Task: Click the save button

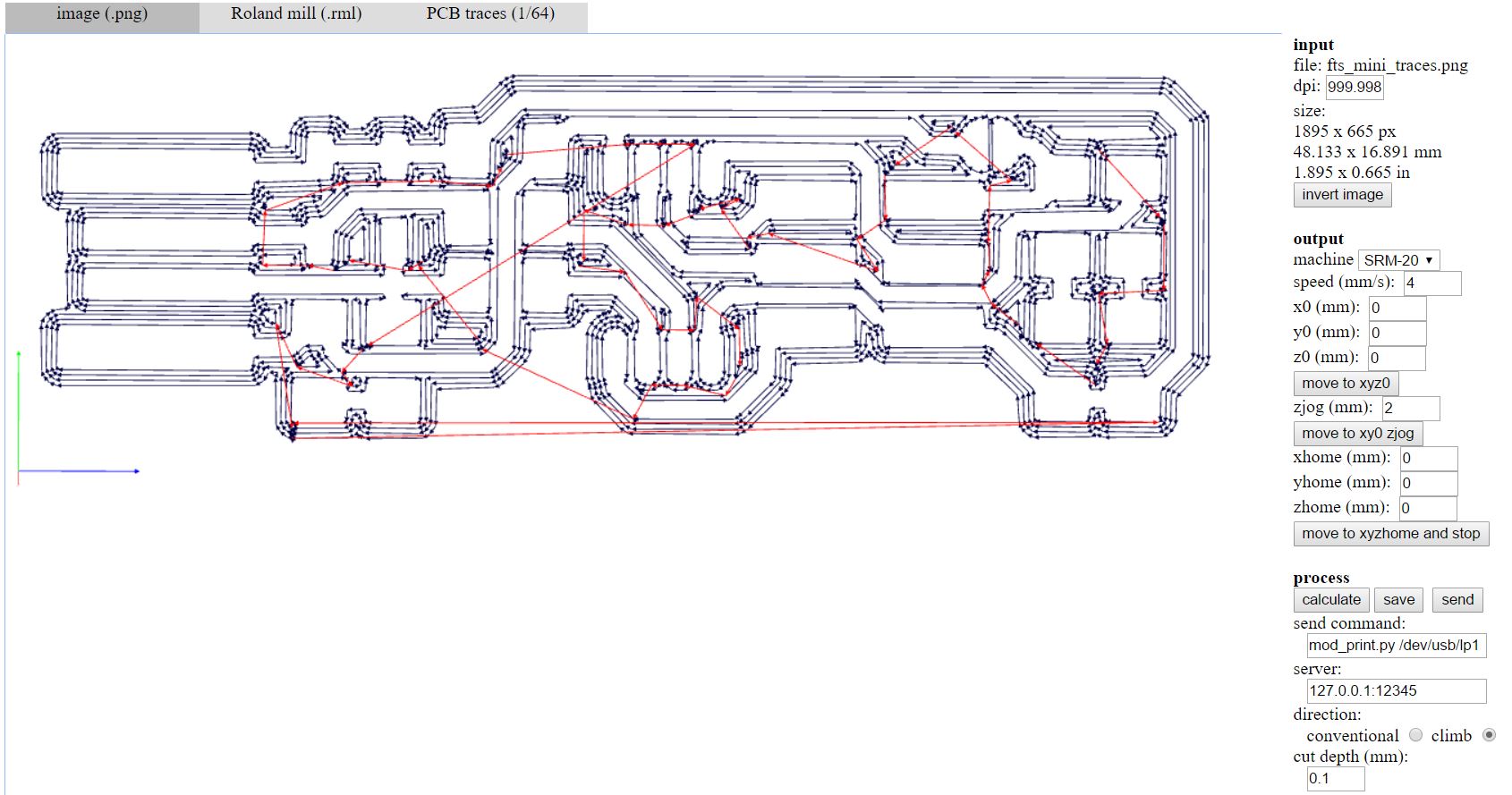Action: (x=1398, y=600)
